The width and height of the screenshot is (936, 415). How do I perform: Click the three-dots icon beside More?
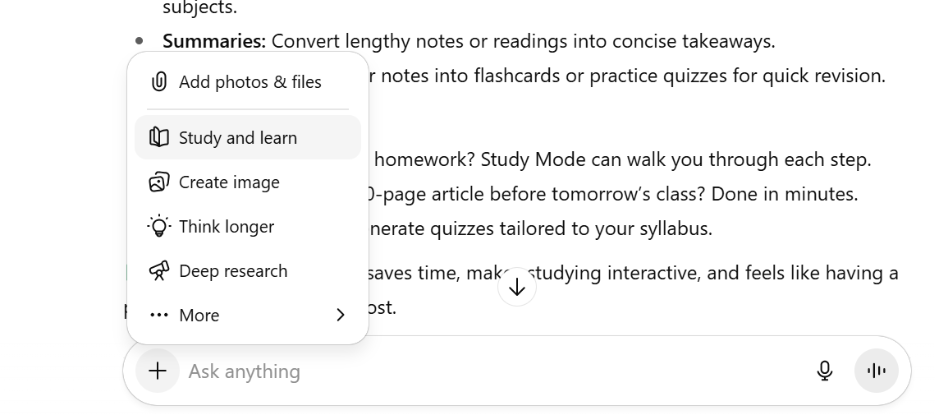159,315
